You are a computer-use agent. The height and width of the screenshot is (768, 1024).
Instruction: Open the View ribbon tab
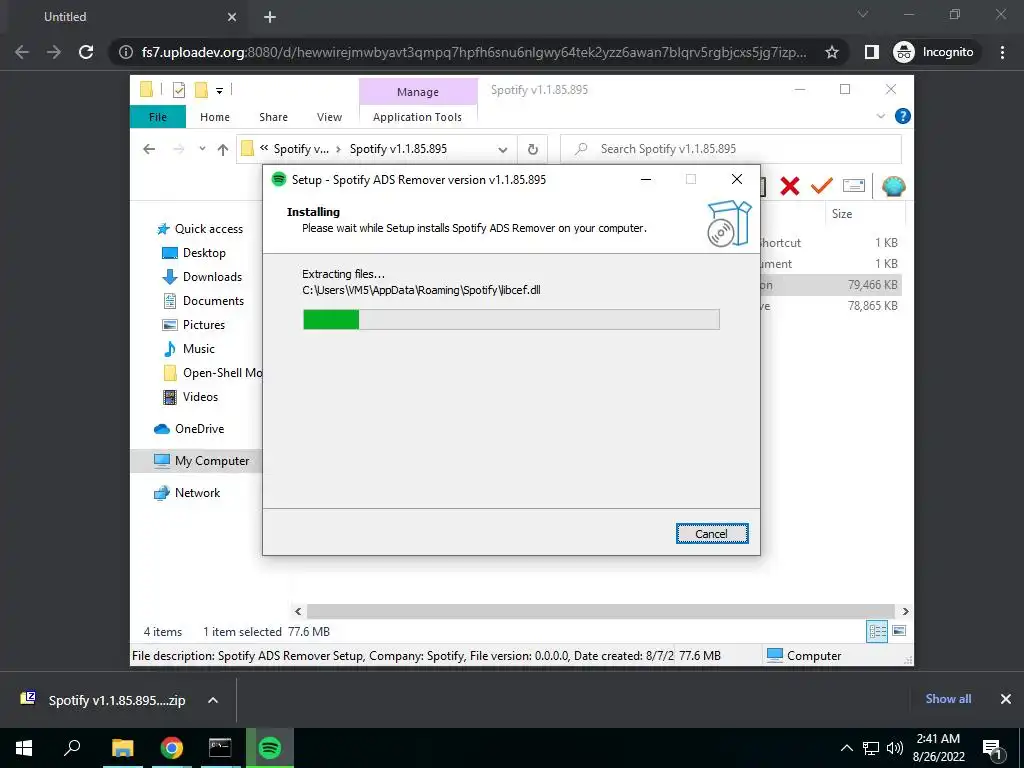click(x=329, y=117)
